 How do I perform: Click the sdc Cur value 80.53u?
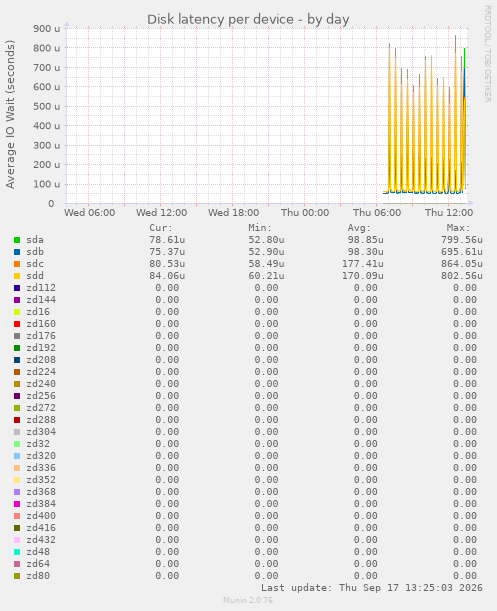[167, 264]
